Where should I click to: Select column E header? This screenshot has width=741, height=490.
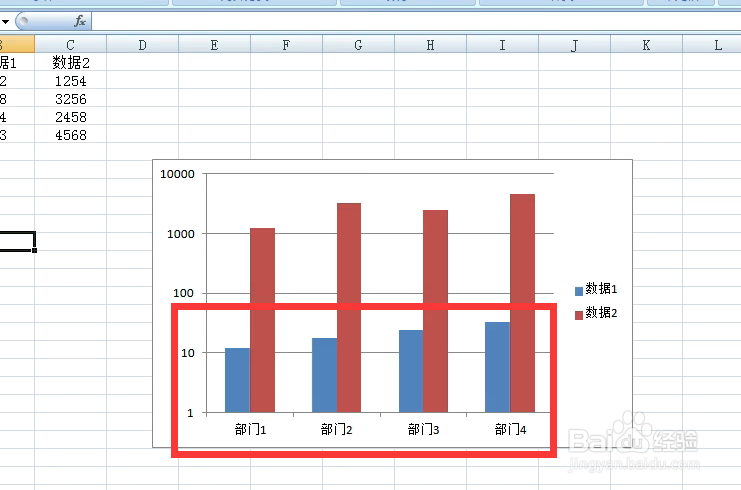click(x=215, y=45)
